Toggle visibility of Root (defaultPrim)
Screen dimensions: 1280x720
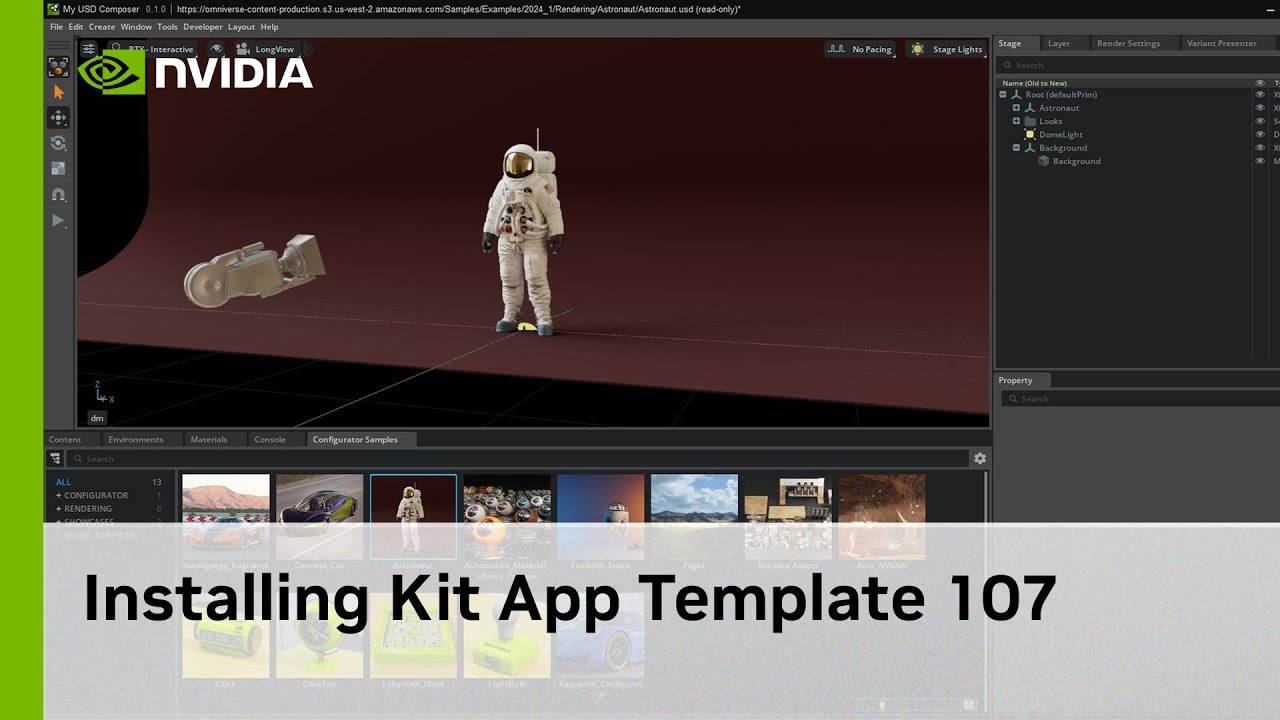(1260, 95)
